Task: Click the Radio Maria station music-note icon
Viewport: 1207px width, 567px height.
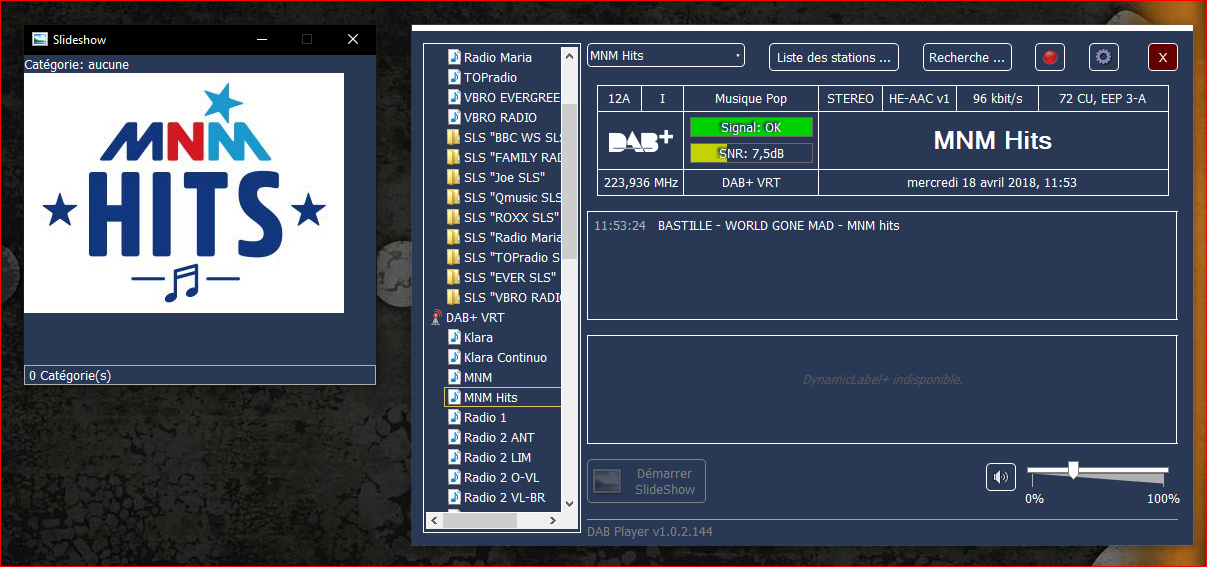Action: point(454,57)
